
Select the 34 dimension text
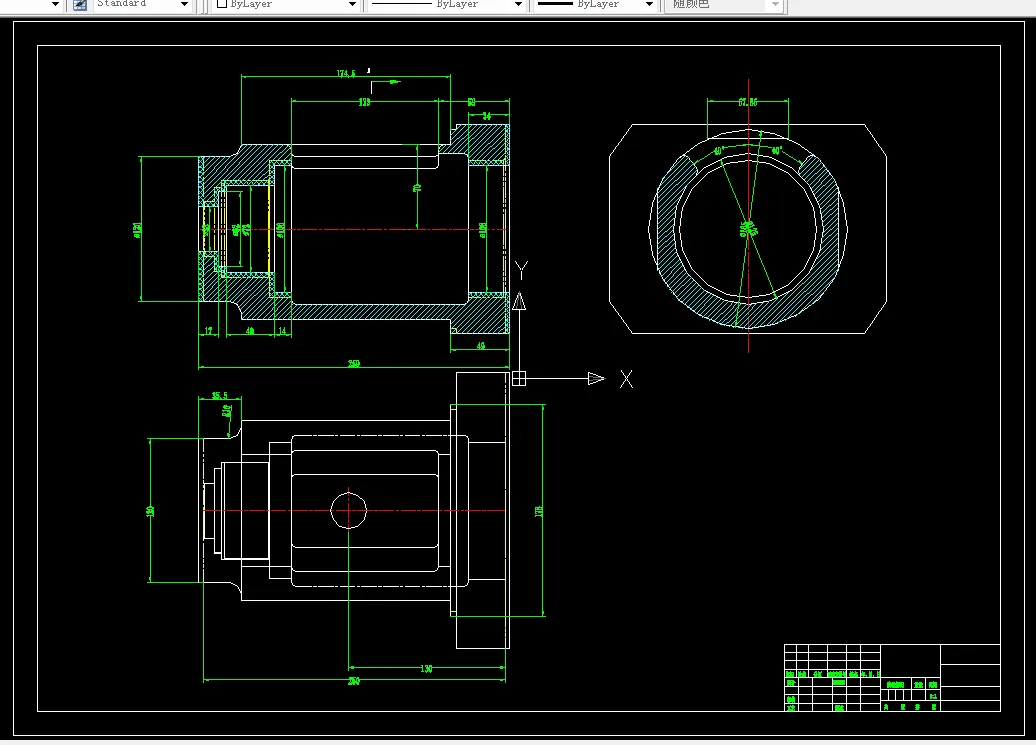[x=486, y=116]
